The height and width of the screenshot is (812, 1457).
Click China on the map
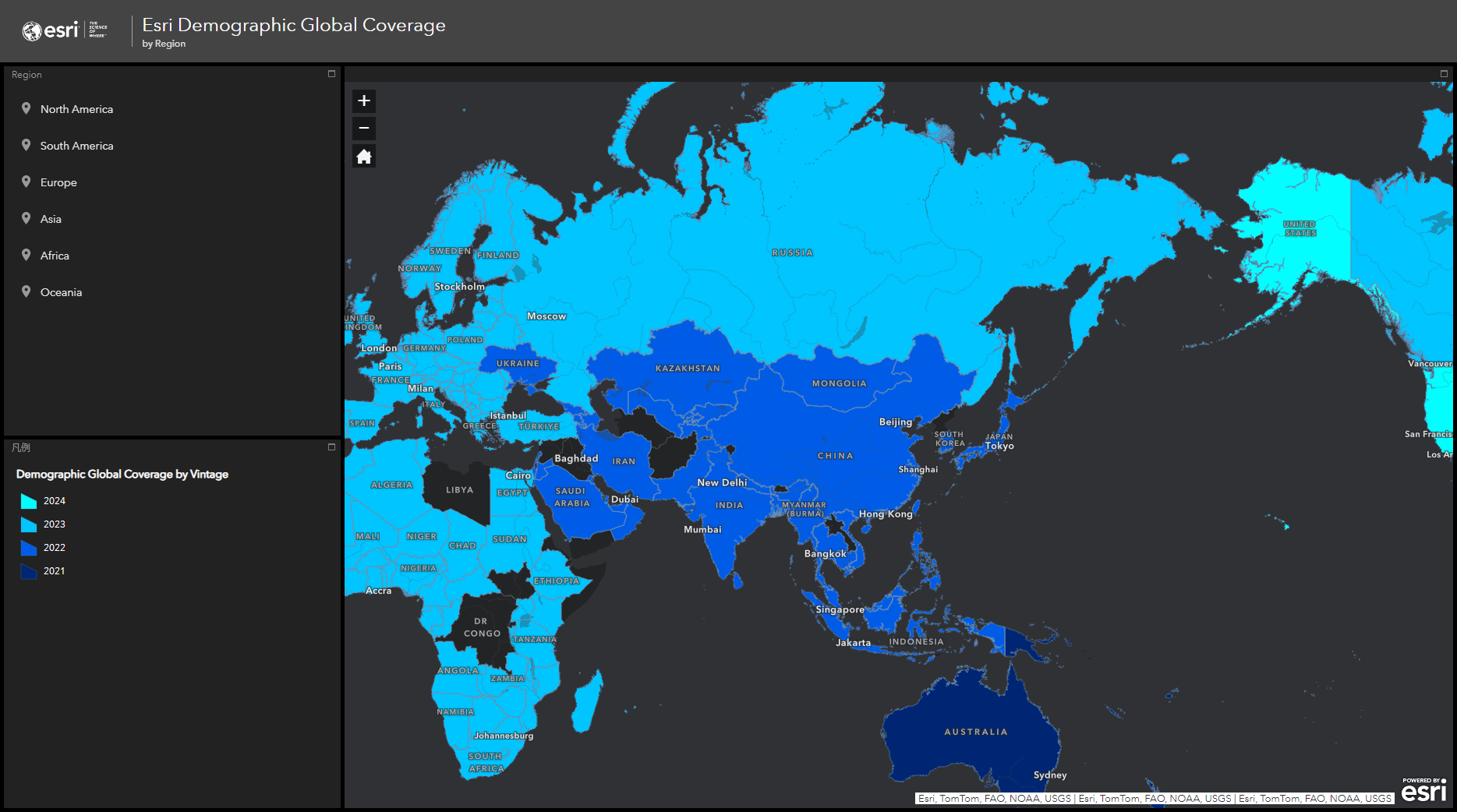835,456
